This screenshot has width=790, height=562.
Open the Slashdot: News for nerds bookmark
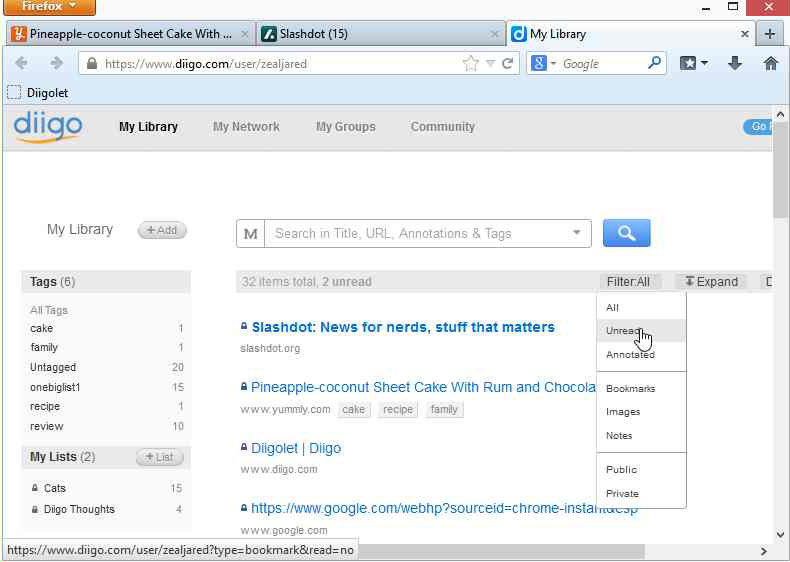tap(403, 327)
